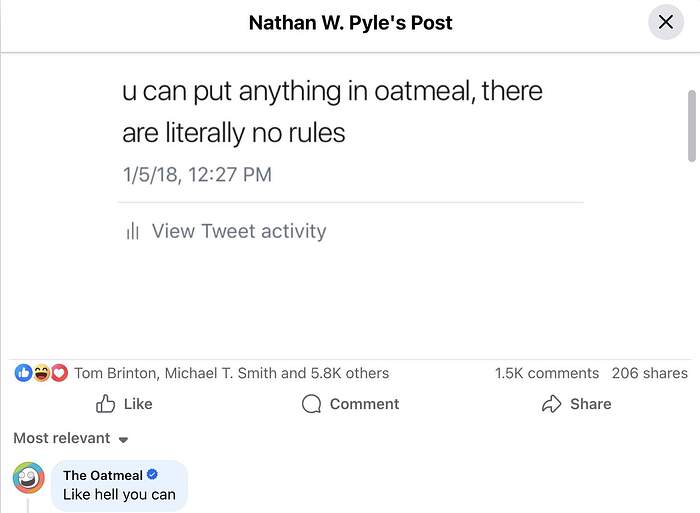Click the Like button label
The image size is (700, 513).
(138, 404)
